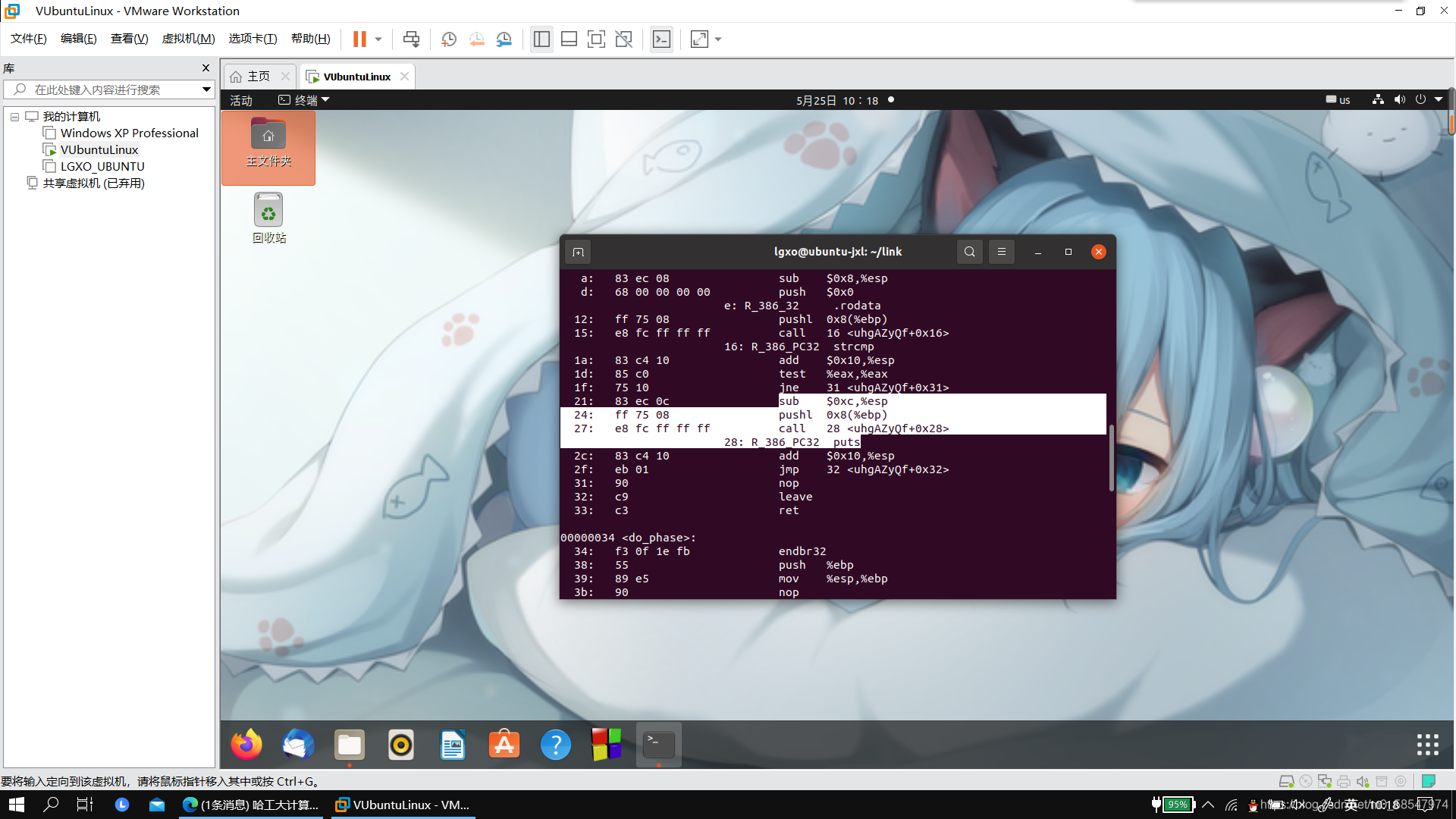
Task: Pause the virtual machine with the orange button
Action: 359,39
